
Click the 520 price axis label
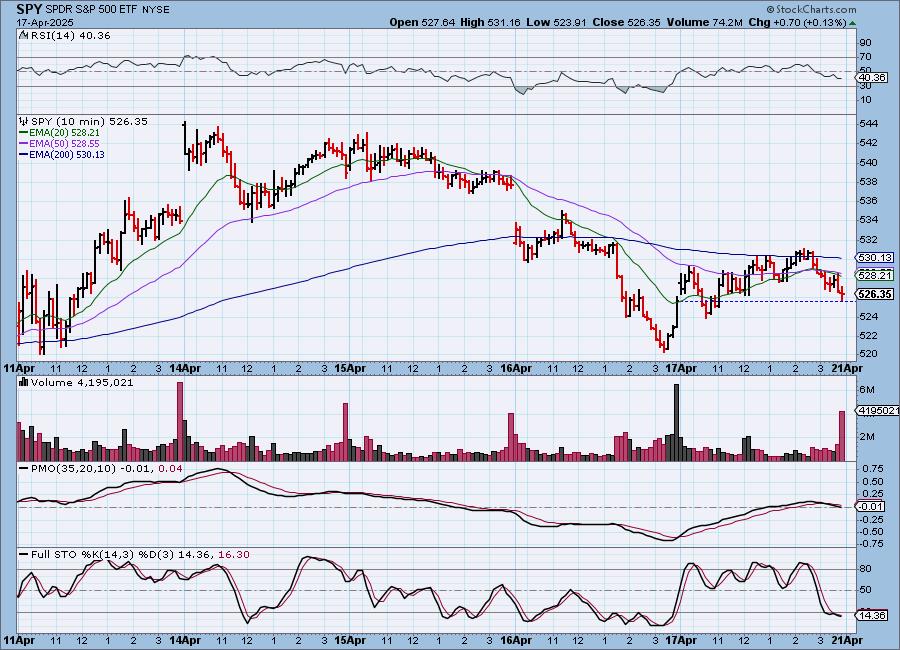click(868, 354)
